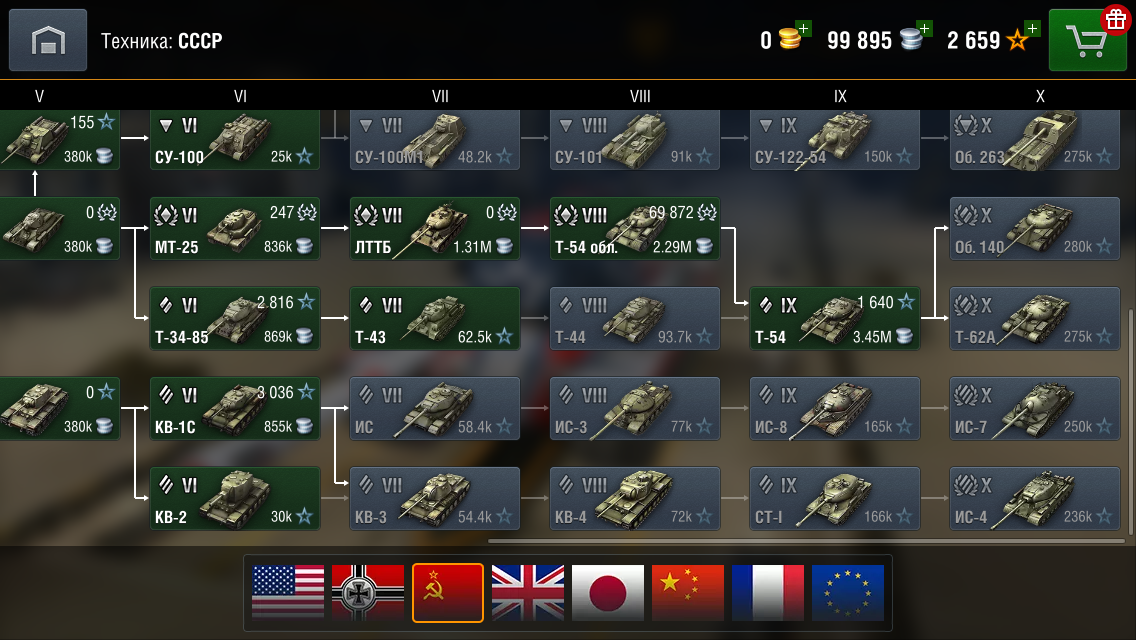Open the shopping cart store
Screen dimensions: 1136x640
[1087, 41]
